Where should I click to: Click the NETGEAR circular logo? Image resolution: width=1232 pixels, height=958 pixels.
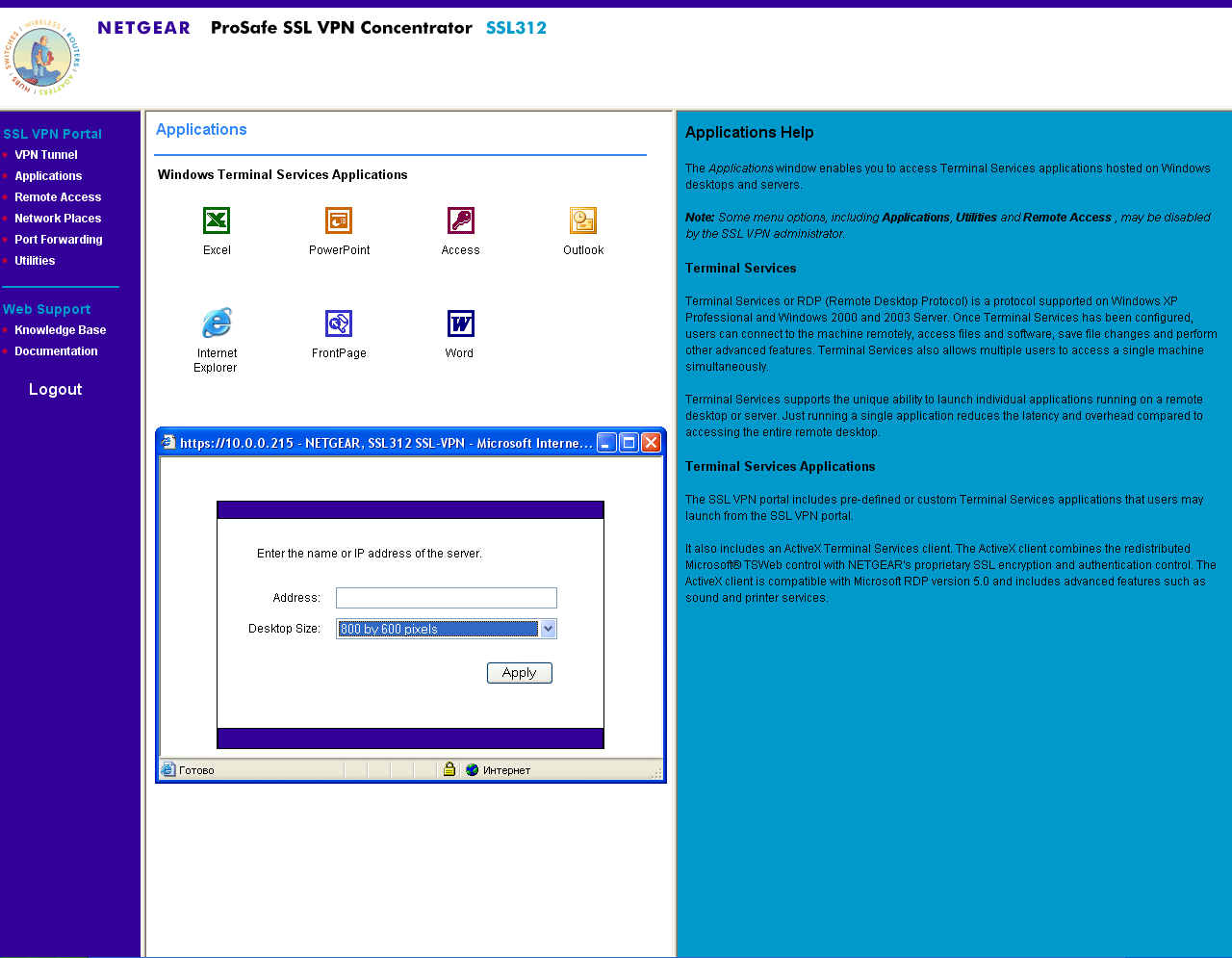(42, 57)
